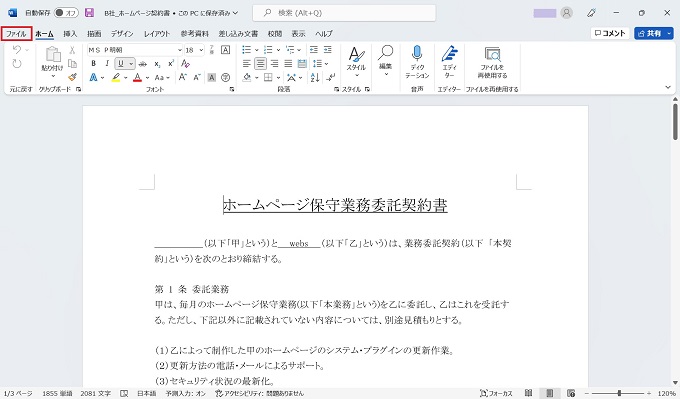
Task: Click the character border icon
Action: [x=226, y=50]
